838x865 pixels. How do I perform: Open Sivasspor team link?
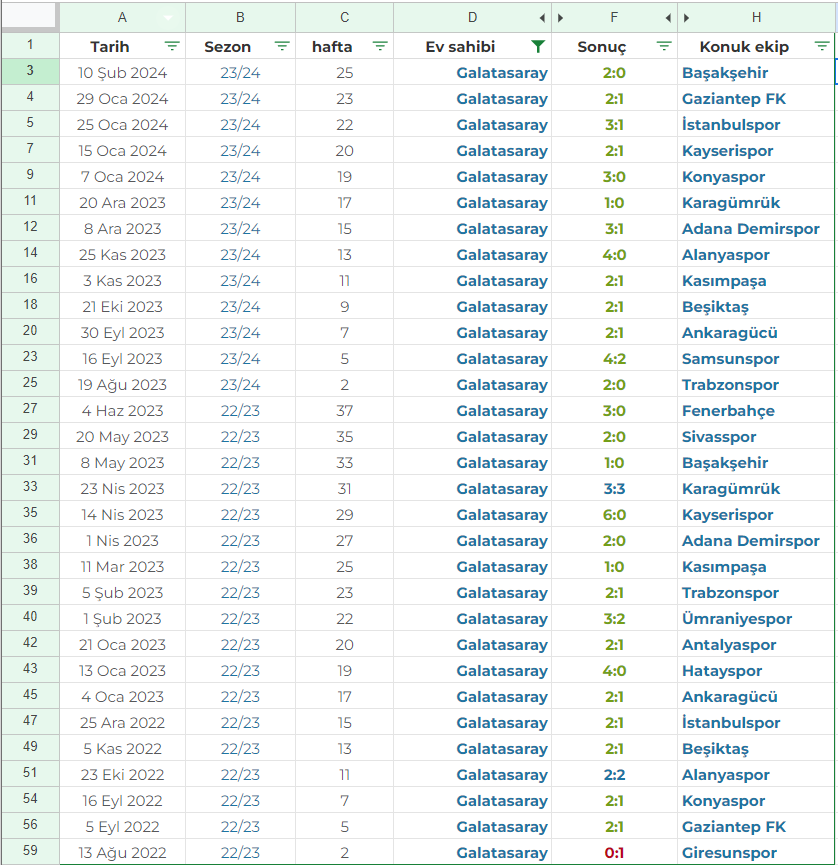[x=719, y=436]
